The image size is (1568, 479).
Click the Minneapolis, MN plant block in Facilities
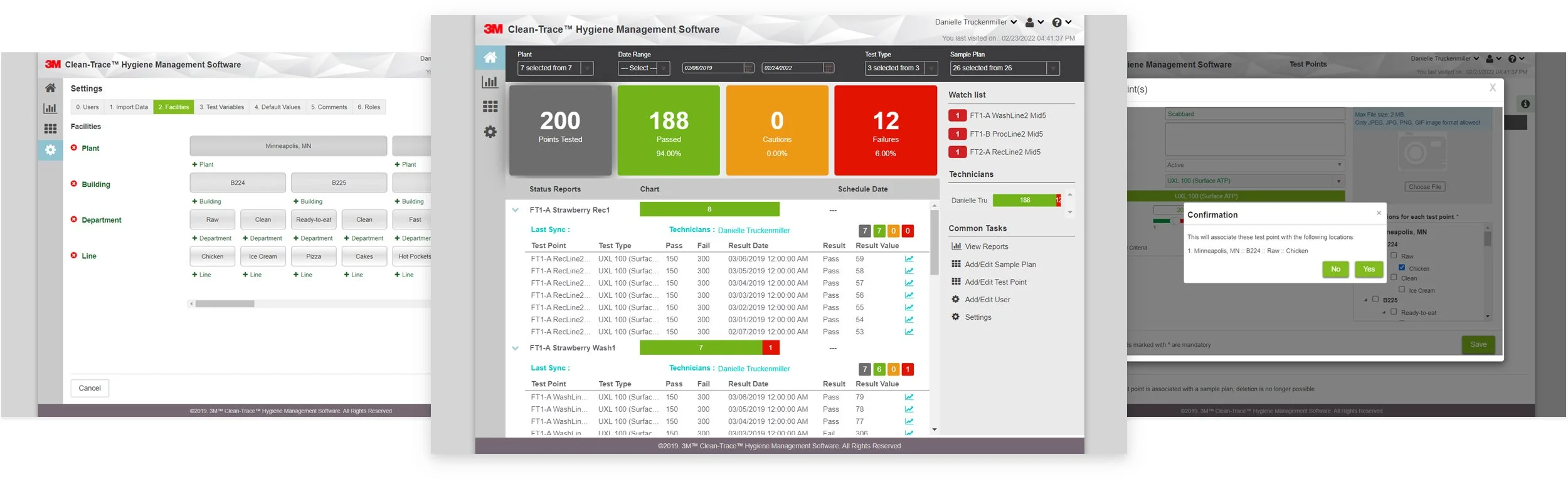[289, 146]
